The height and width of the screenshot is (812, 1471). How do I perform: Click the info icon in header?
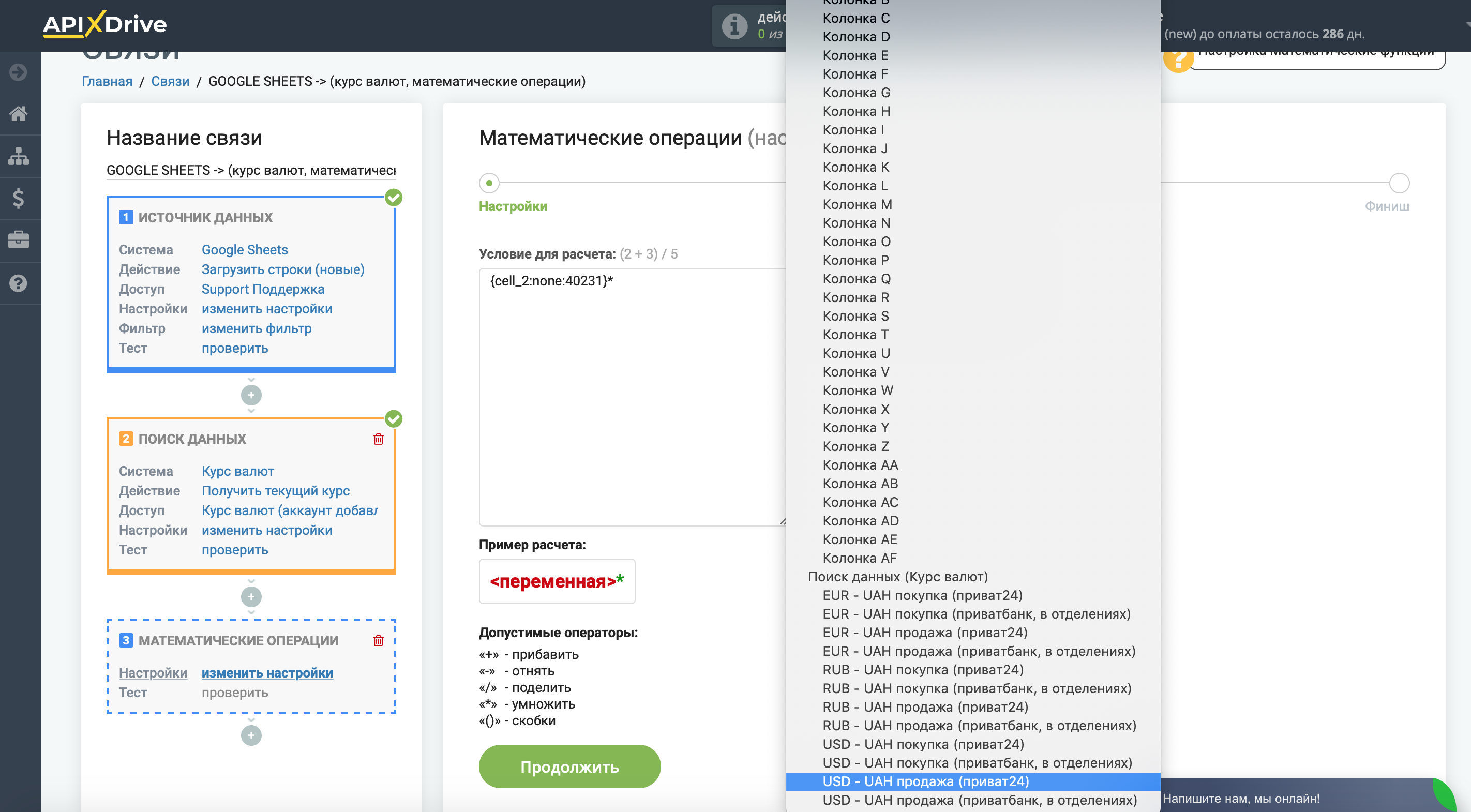pos(734,26)
